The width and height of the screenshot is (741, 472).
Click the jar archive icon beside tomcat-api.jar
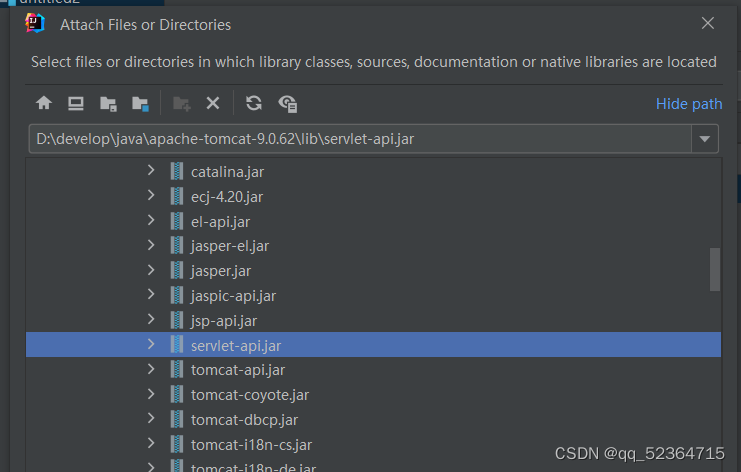click(177, 369)
